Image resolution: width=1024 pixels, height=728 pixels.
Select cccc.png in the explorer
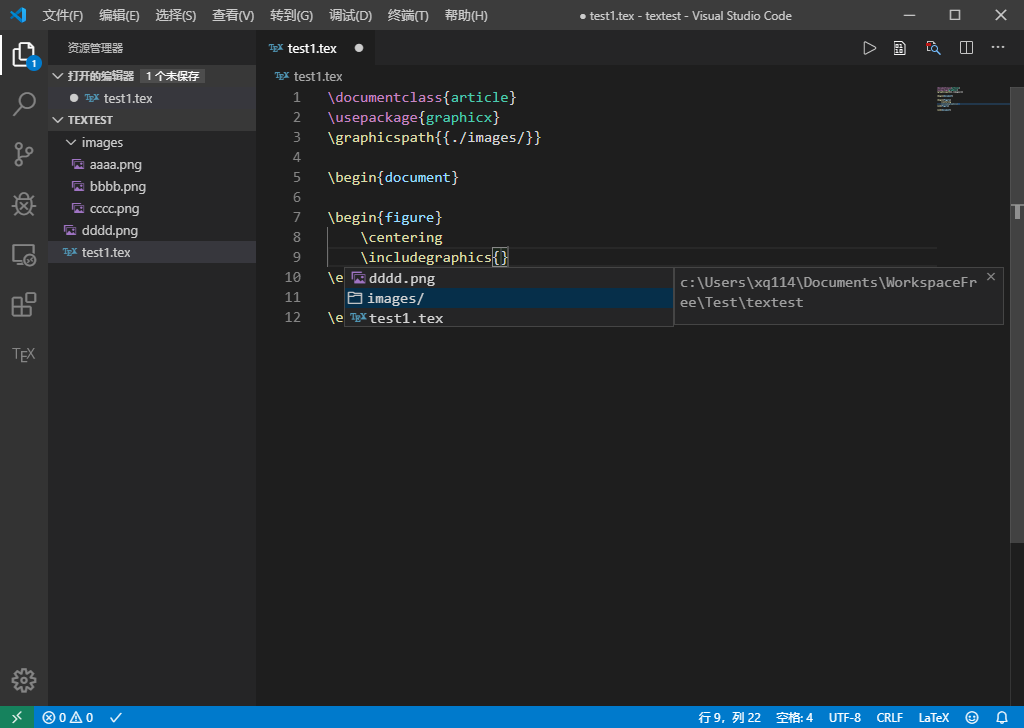[152, 209]
